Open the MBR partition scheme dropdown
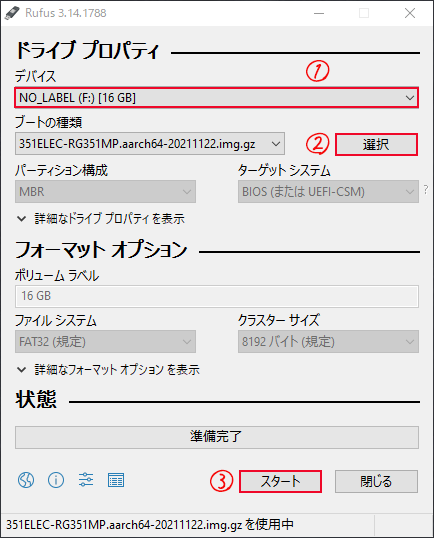Viewport: 434px width, 538px height. (105, 191)
